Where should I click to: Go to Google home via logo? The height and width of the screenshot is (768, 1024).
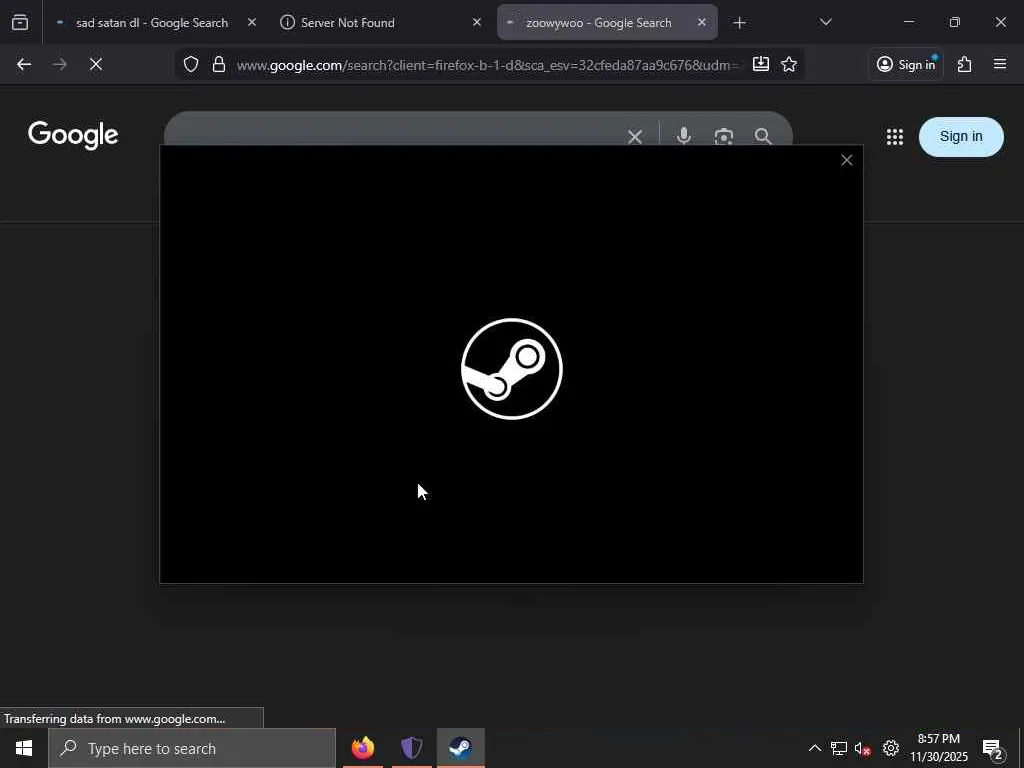(x=73, y=136)
